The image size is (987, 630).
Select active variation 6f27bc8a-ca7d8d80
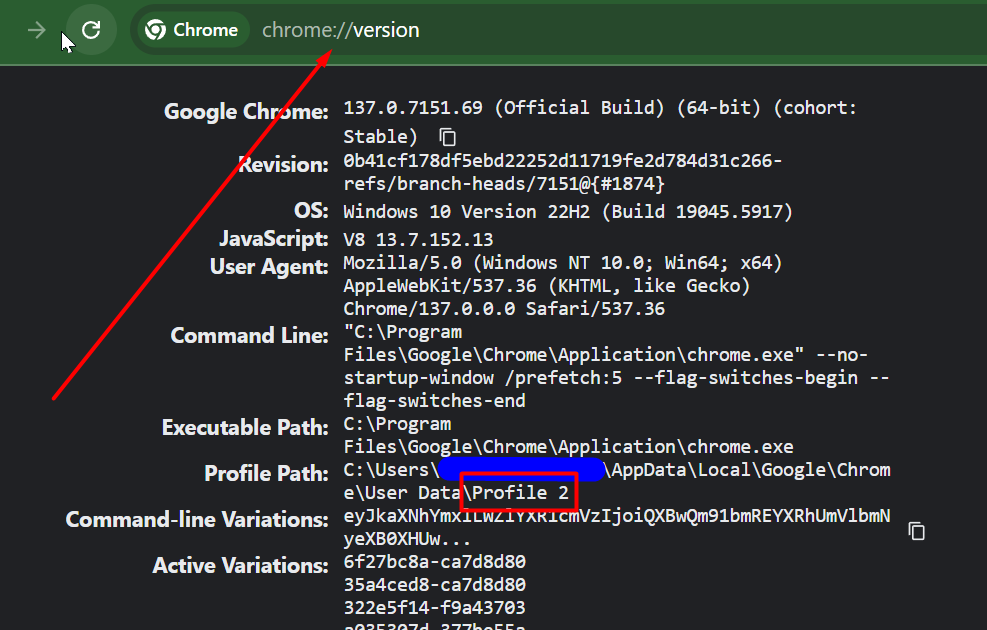pyautogui.click(x=434, y=561)
